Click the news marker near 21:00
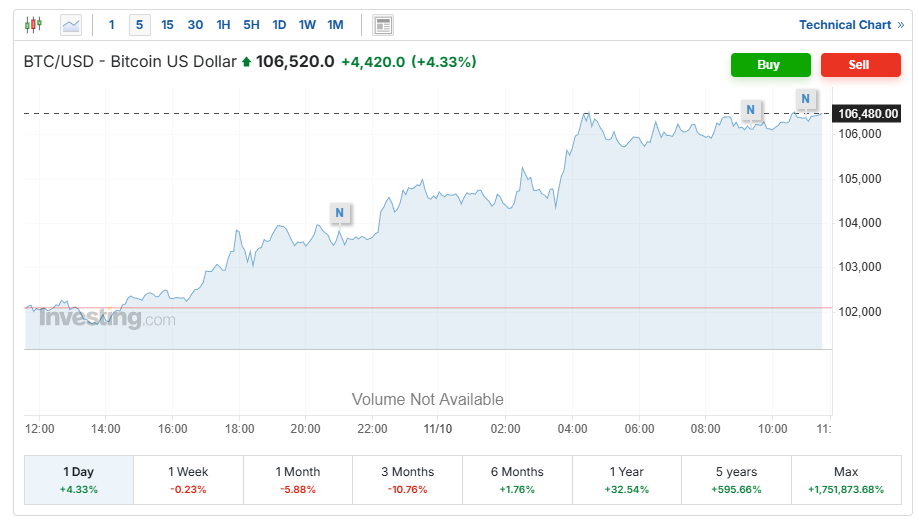 pos(340,213)
